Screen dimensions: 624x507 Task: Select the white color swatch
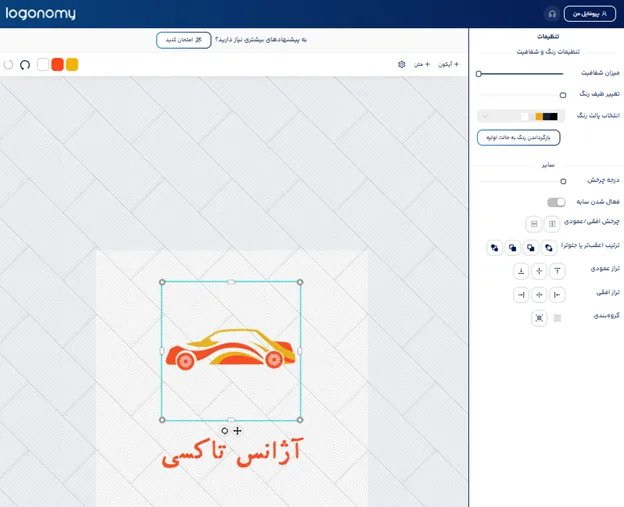tap(43, 64)
